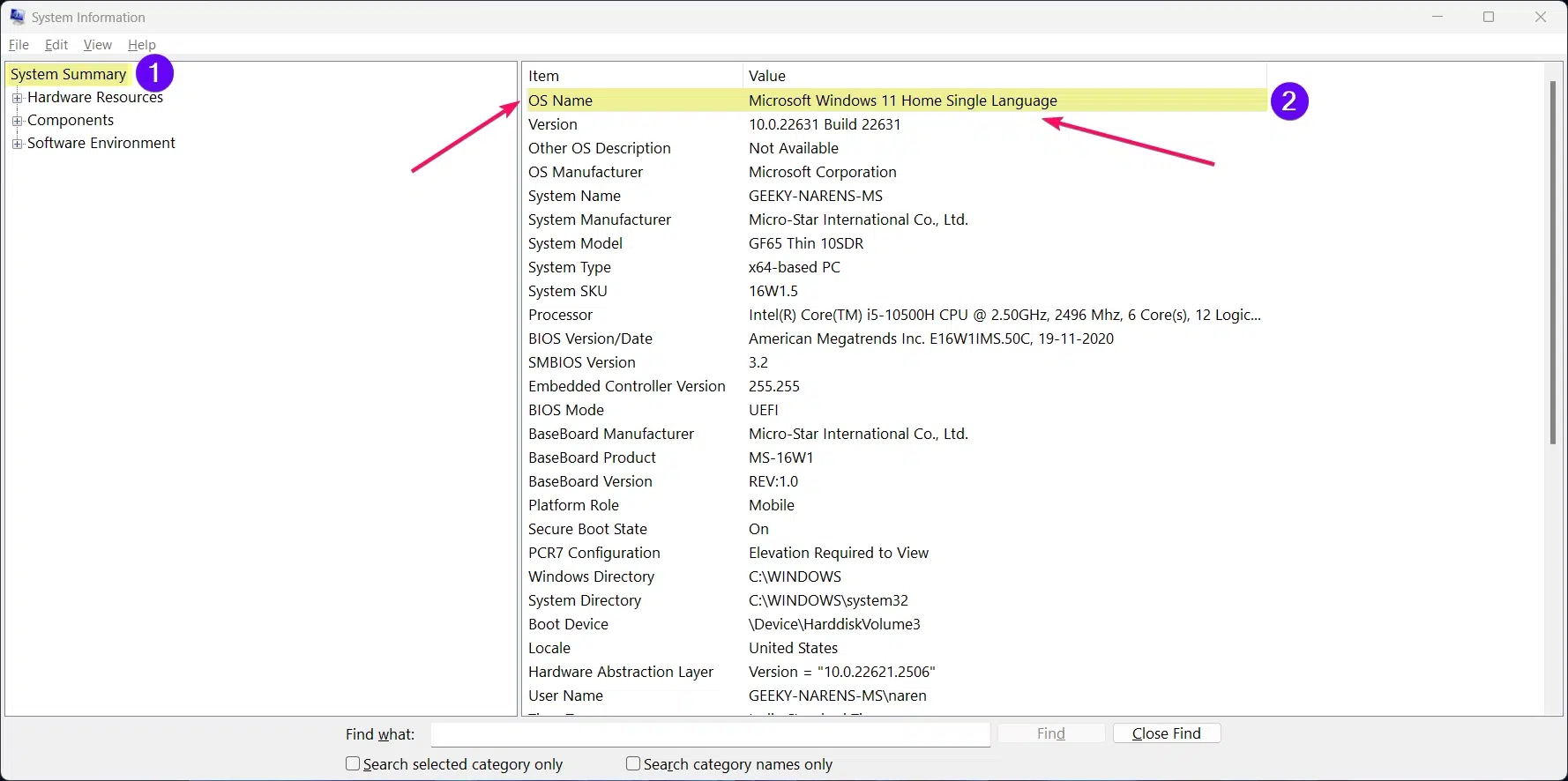Select the Platform Role row
1568x781 pixels.
896,505
